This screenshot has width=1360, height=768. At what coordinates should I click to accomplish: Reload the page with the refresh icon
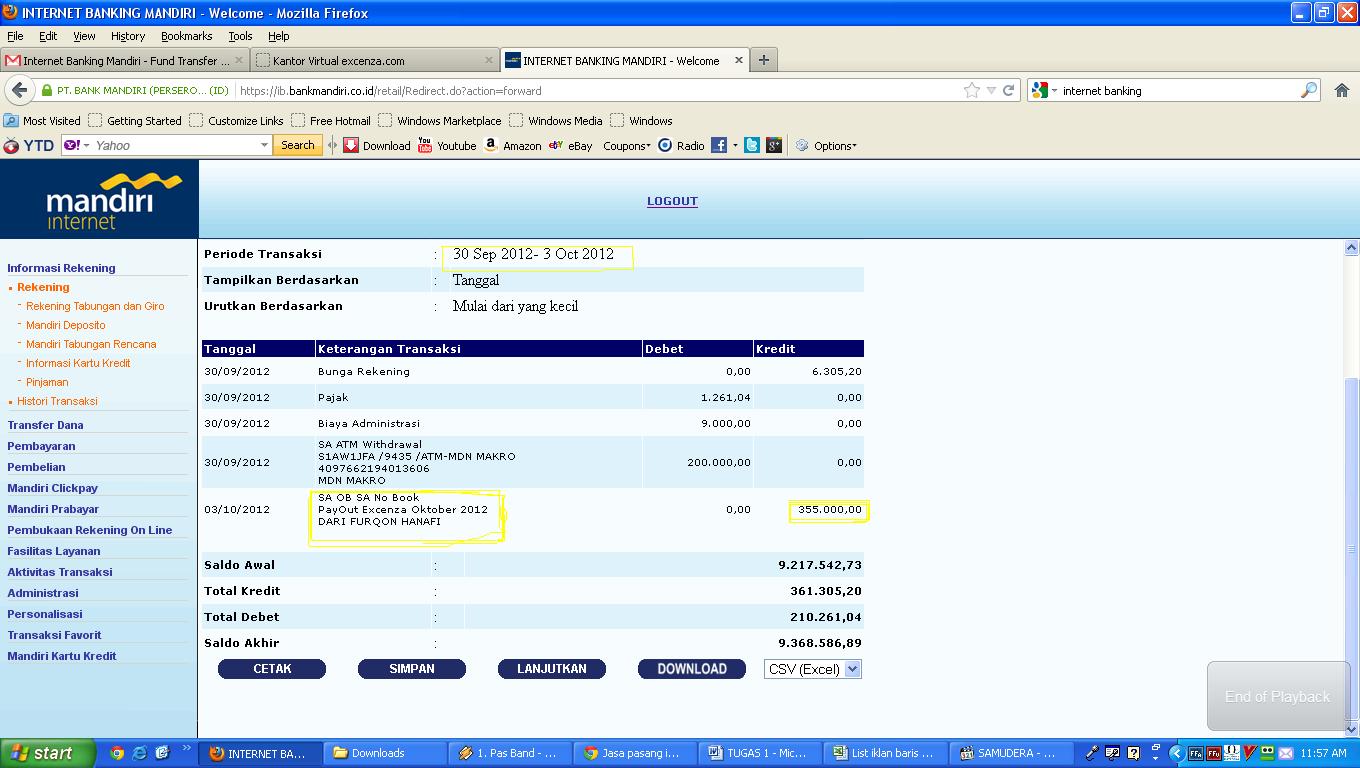coord(1009,90)
